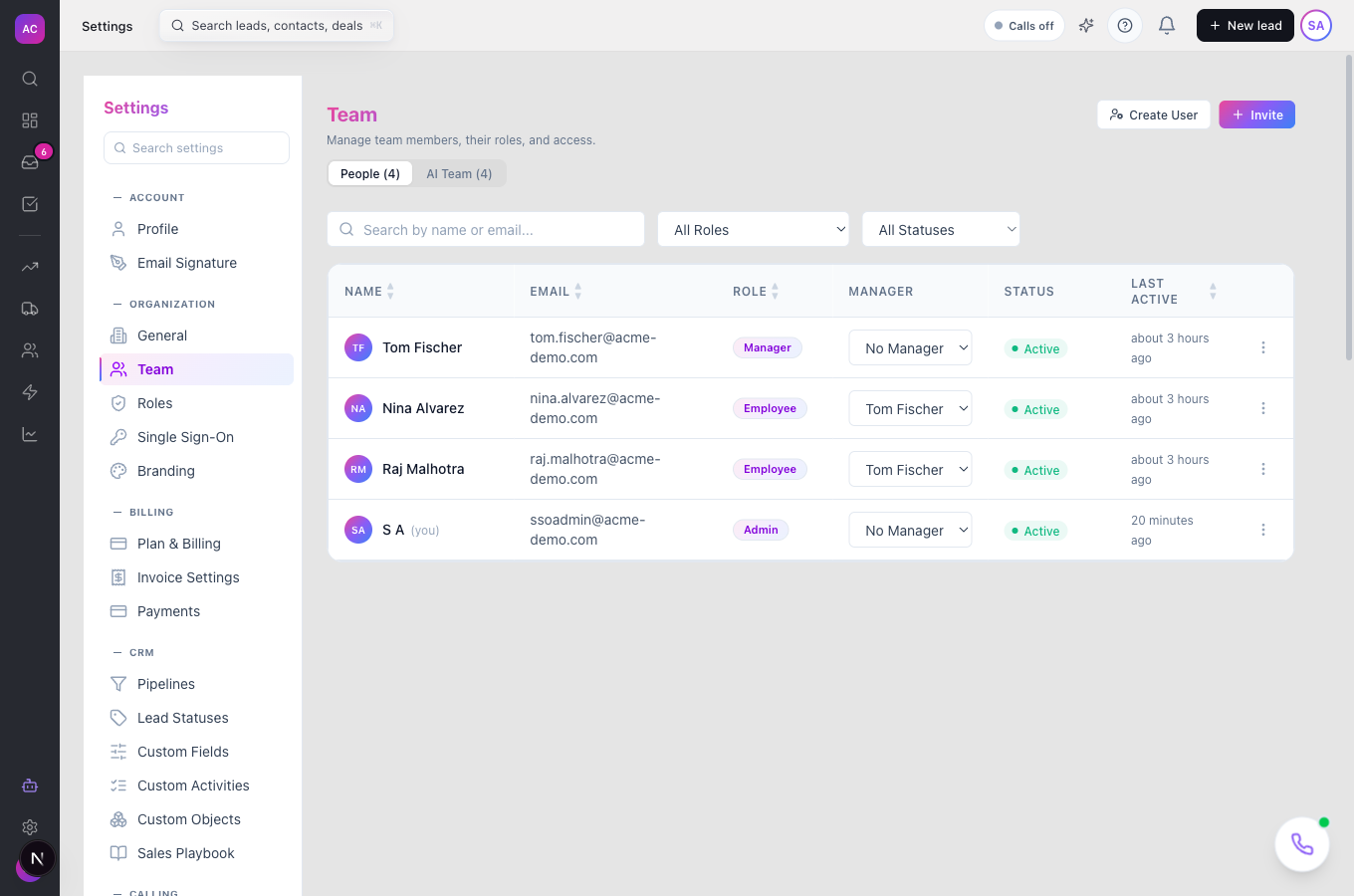This screenshot has height=896, width=1354.
Task: Open the dashboard grid icon in the left rail
Action: (x=30, y=120)
